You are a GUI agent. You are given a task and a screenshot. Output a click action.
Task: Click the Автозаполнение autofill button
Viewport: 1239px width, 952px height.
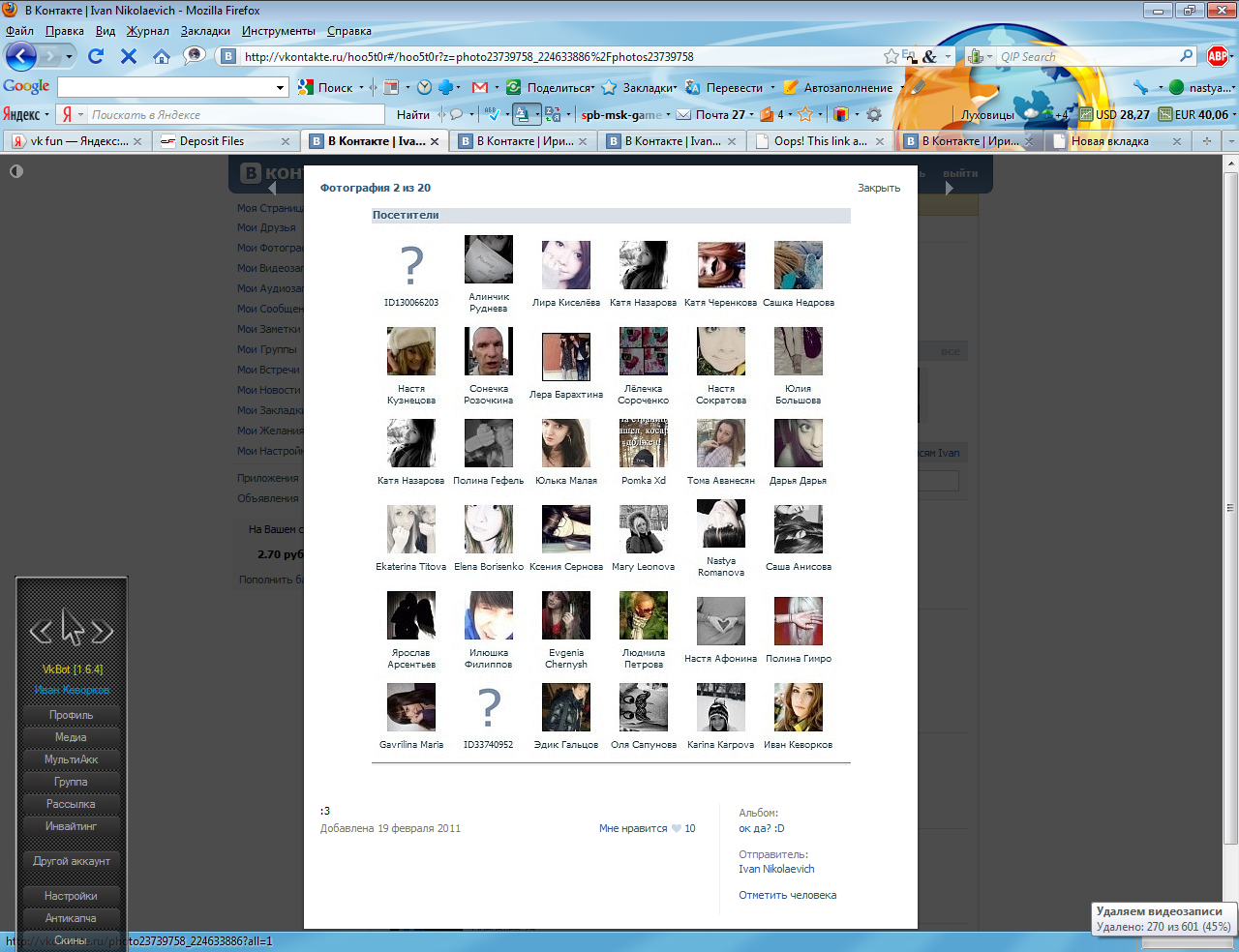click(838, 87)
